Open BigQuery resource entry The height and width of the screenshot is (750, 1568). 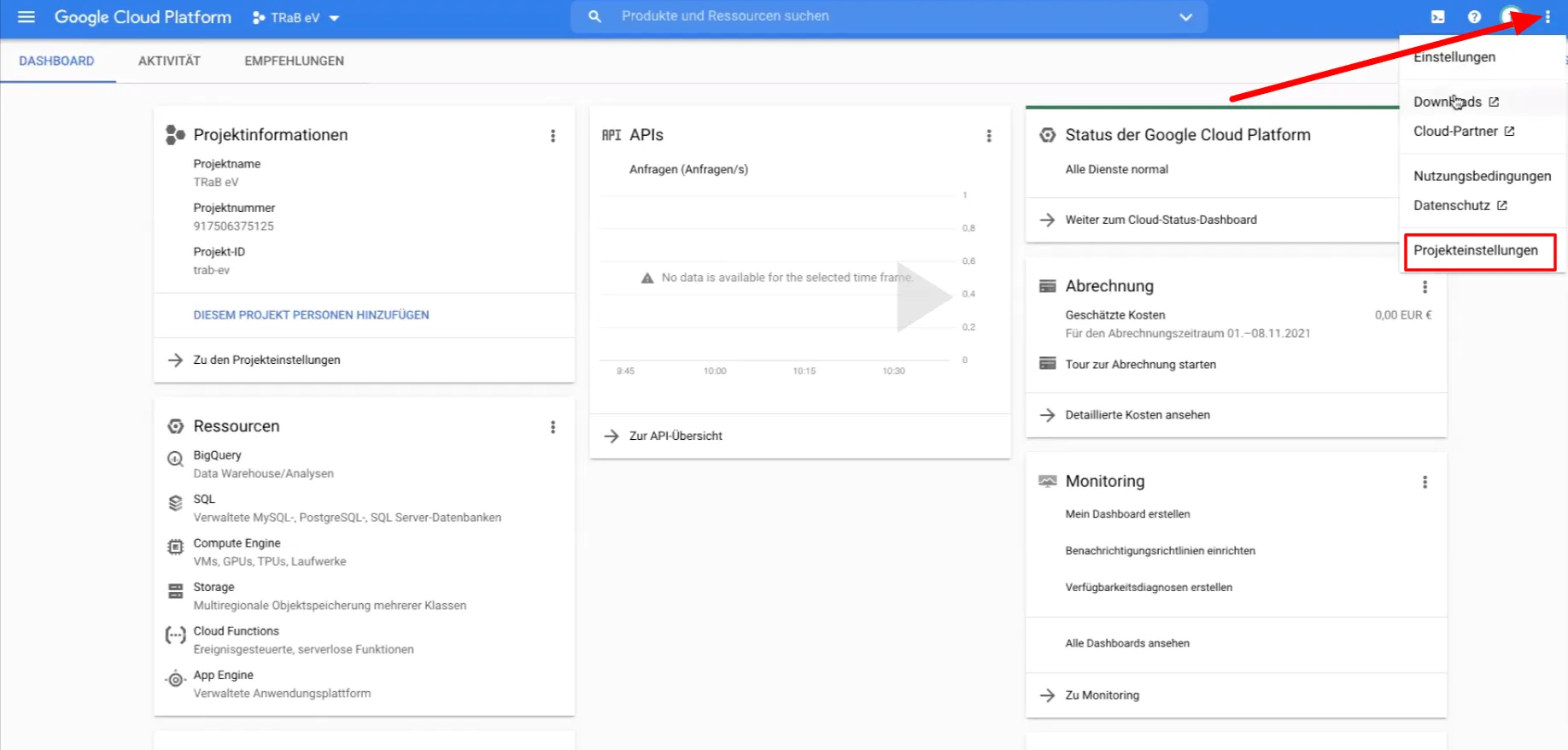coord(217,455)
